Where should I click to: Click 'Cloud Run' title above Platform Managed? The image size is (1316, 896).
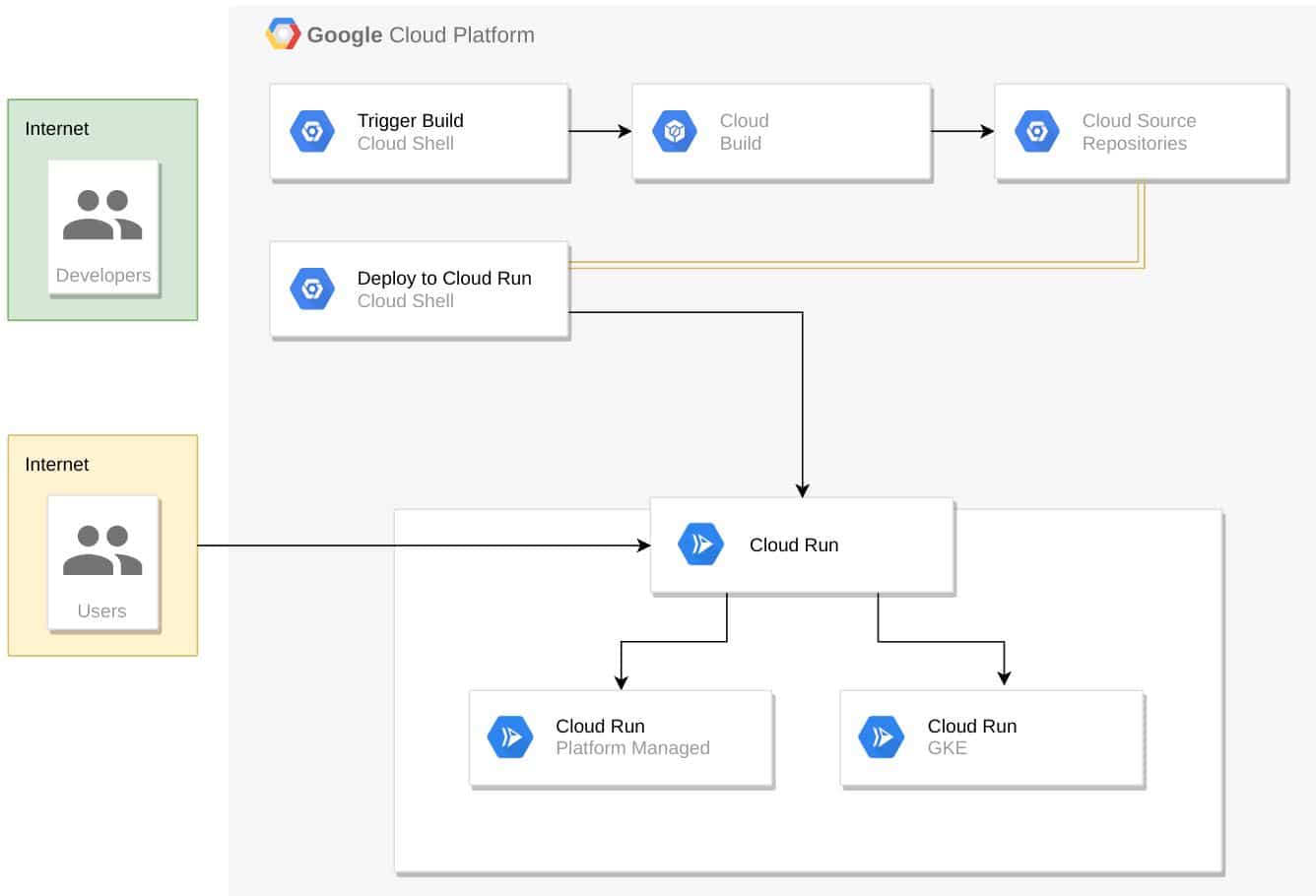600,726
